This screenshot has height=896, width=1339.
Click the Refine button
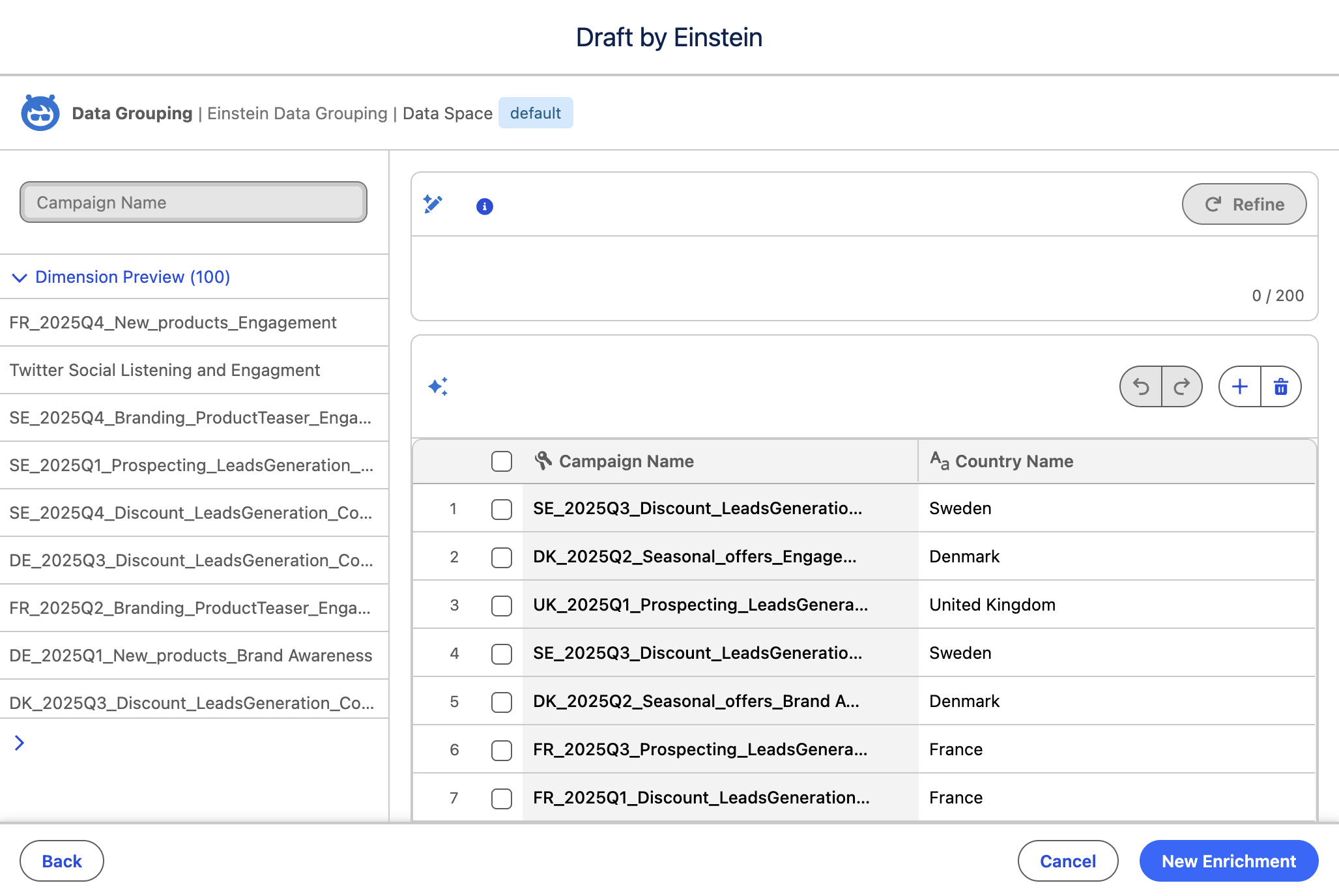(1244, 204)
